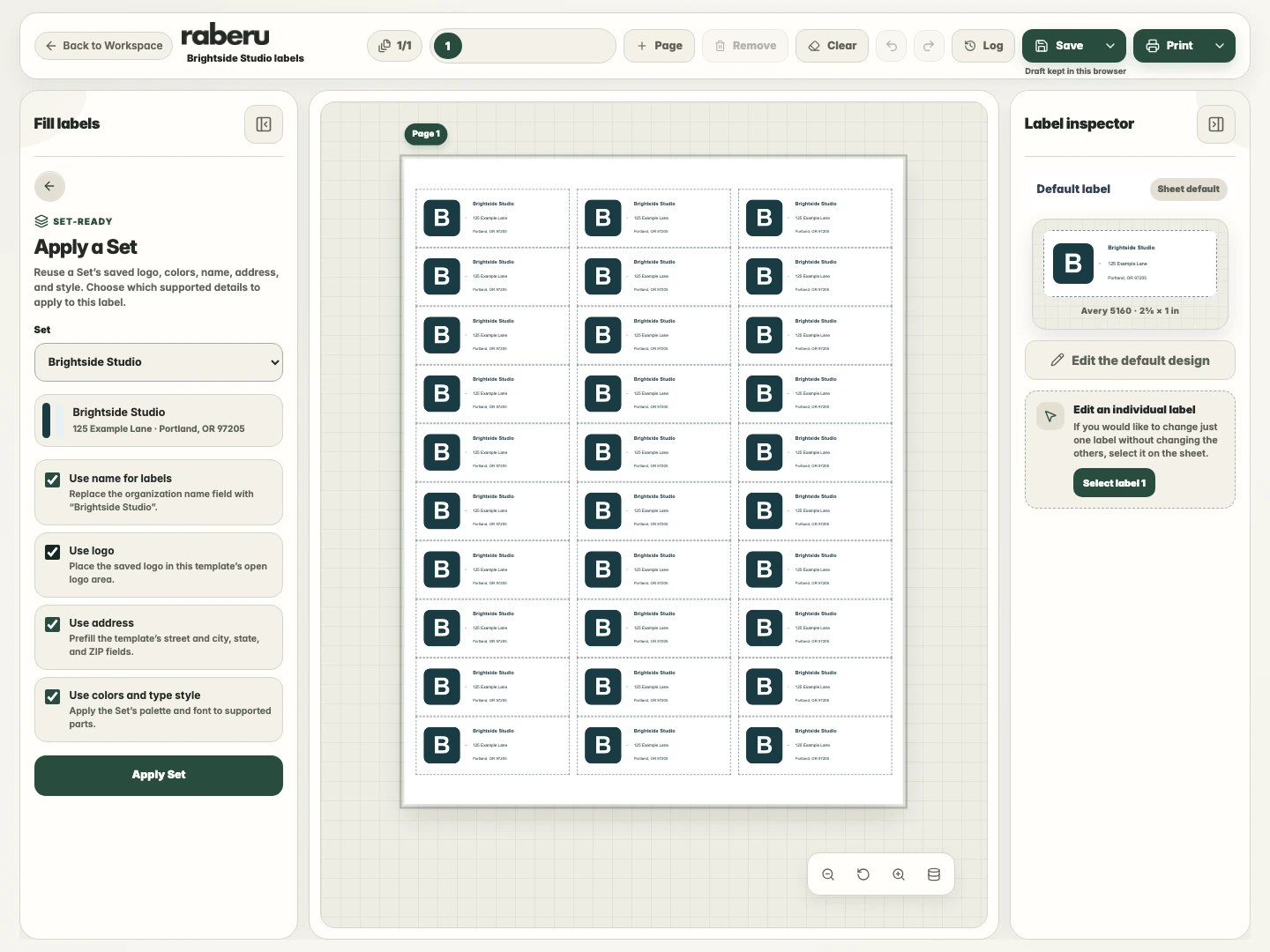Select the bottom-right label on the sheet
1270x952 pixels.
pyautogui.click(x=815, y=745)
